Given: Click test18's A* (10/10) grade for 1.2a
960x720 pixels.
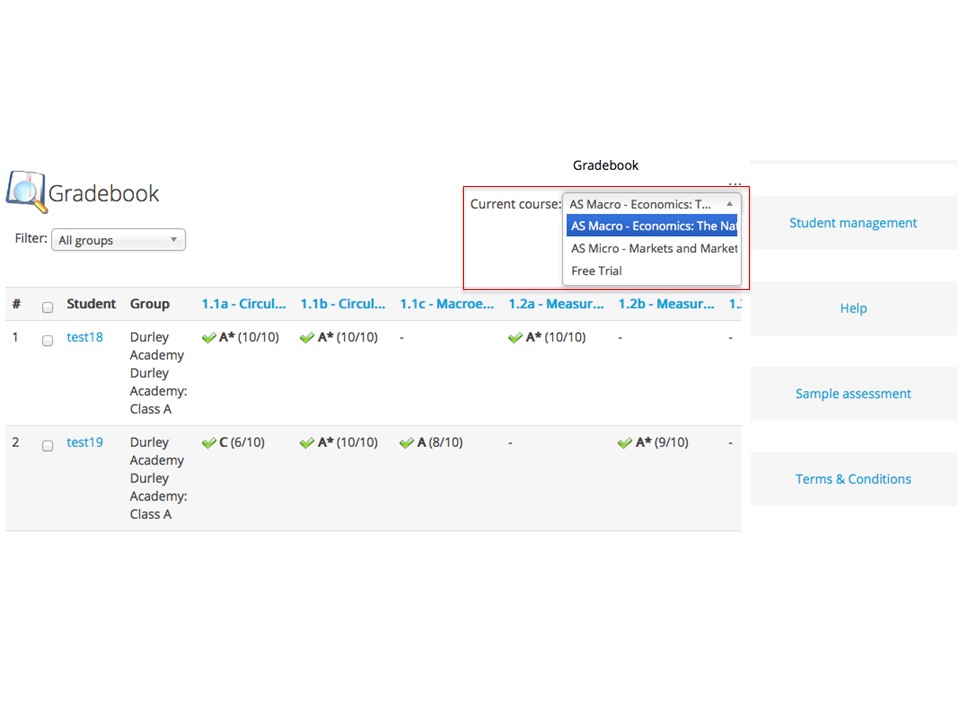Looking at the screenshot, I should pyautogui.click(x=556, y=337).
